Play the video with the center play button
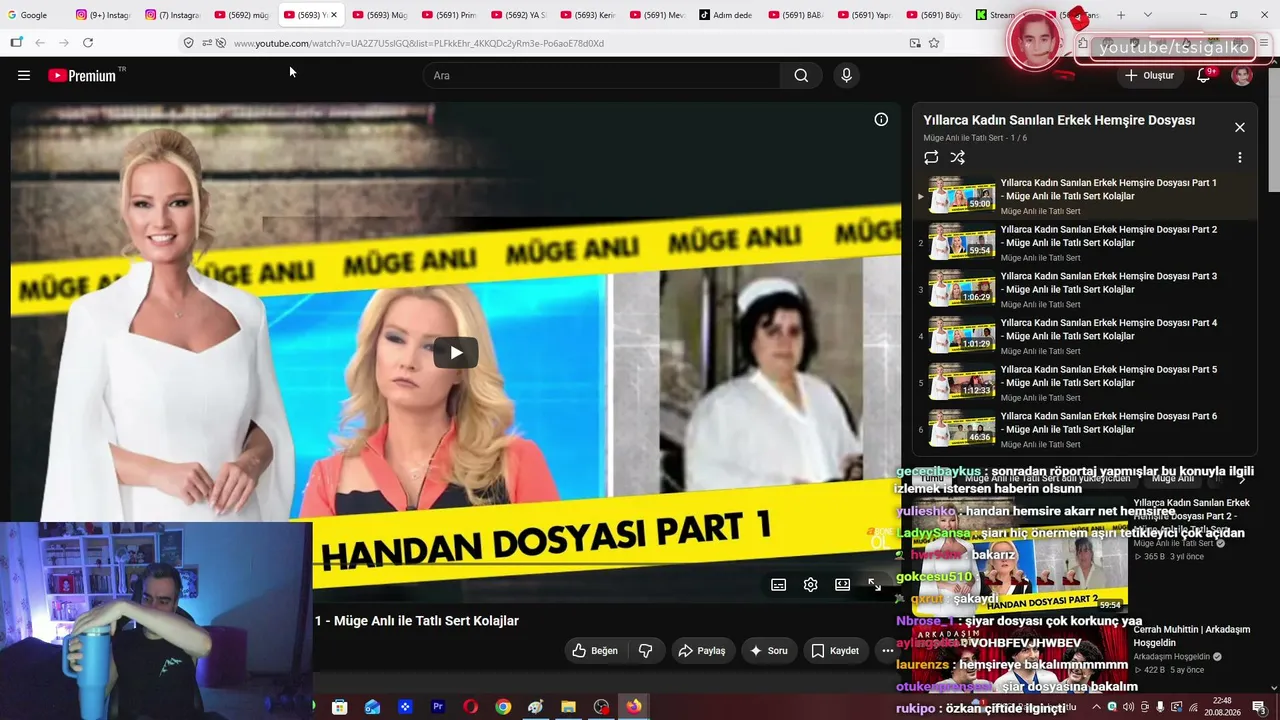Screen dimensions: 1280x720 (x=456, y=352)
